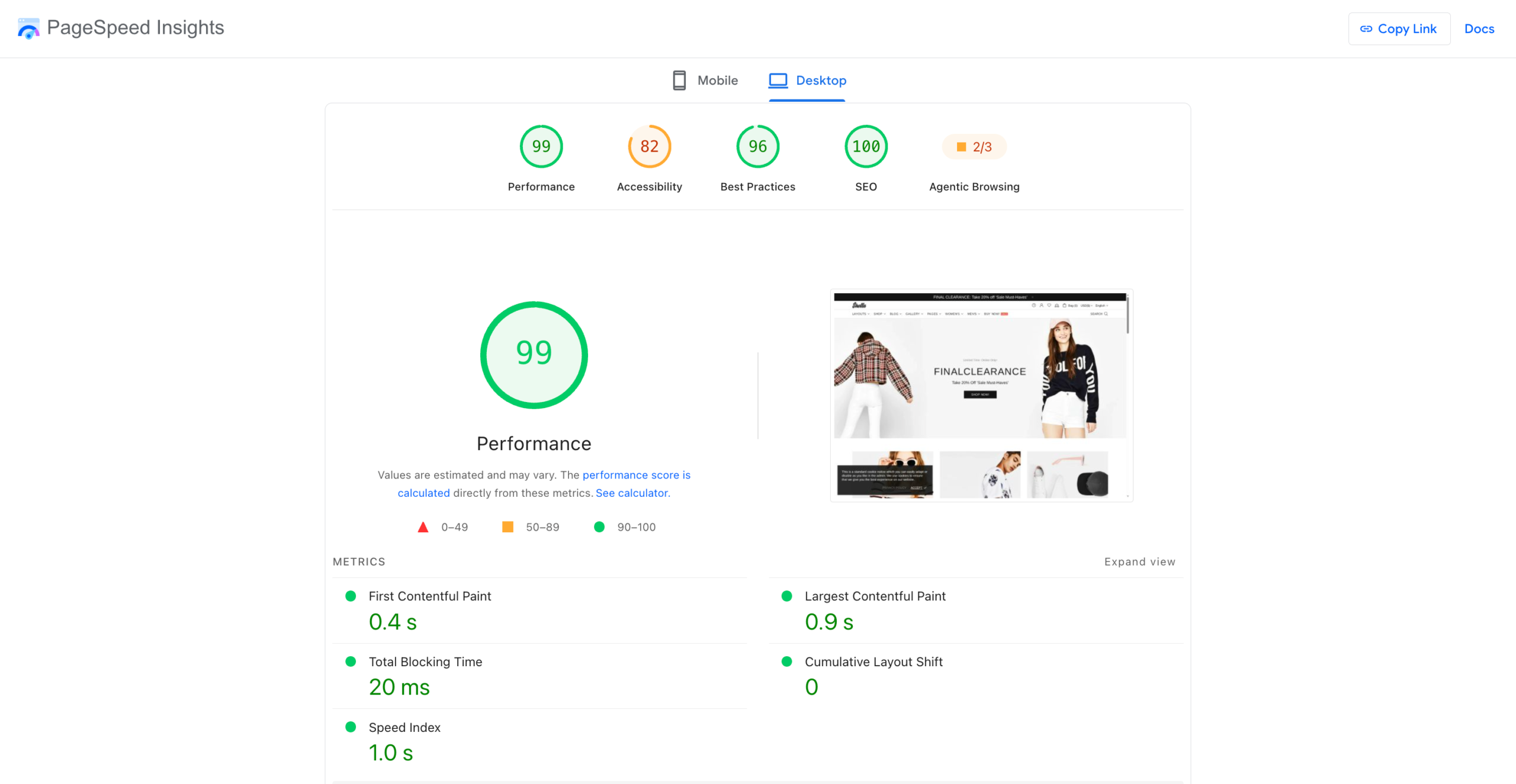This screenshot has width=1516, height=784.
Task: Click the Best Practices label under the 96 gauge
Action: pyautogui.click(x=757, y=187)
